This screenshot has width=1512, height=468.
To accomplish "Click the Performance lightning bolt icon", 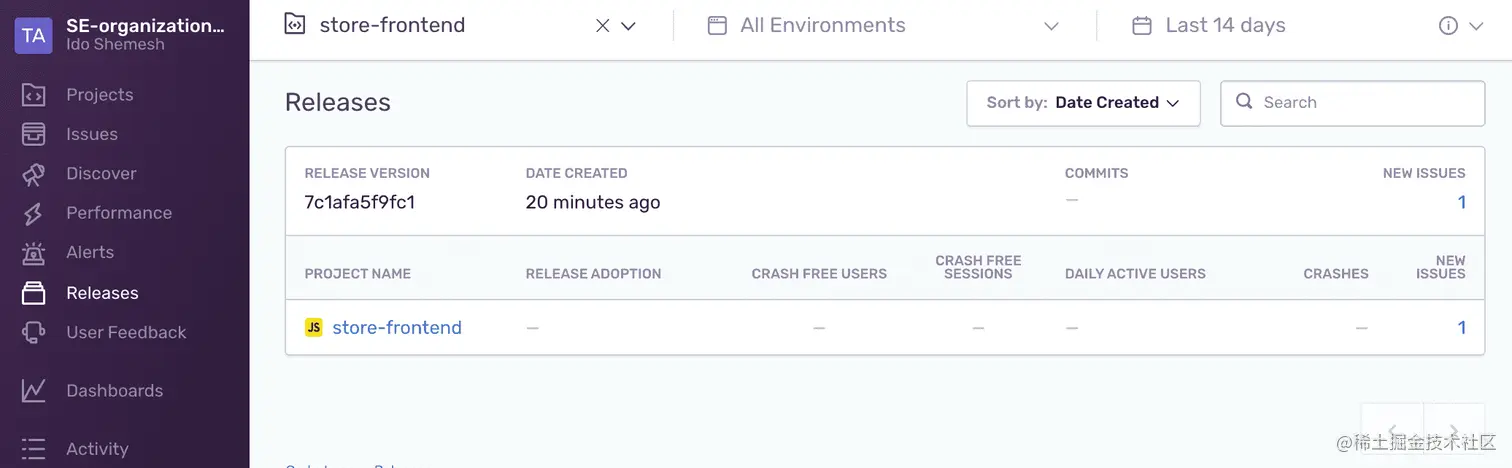I will click(x=33, y=213).
